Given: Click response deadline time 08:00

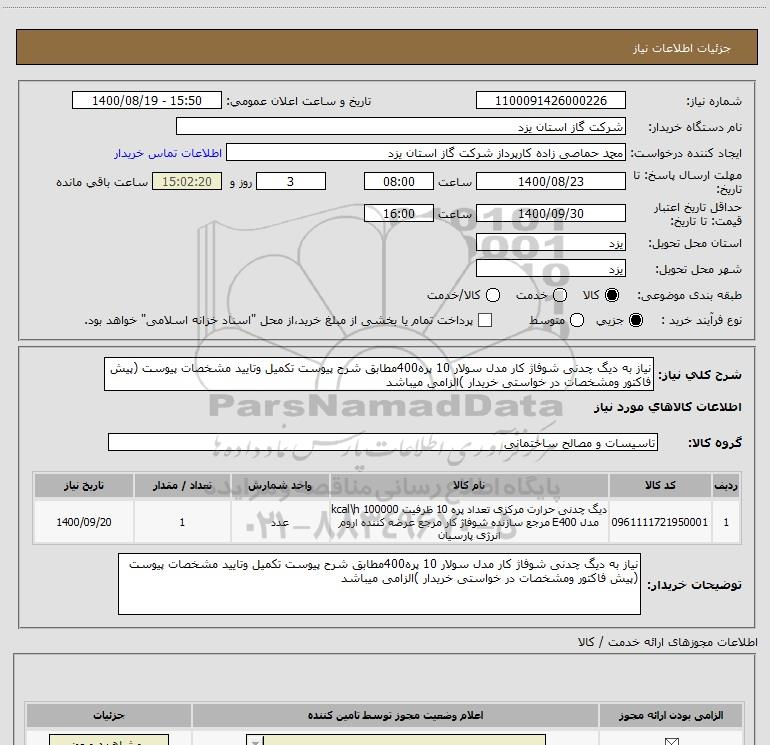Looking at the screenshot, I should point(399,181).
